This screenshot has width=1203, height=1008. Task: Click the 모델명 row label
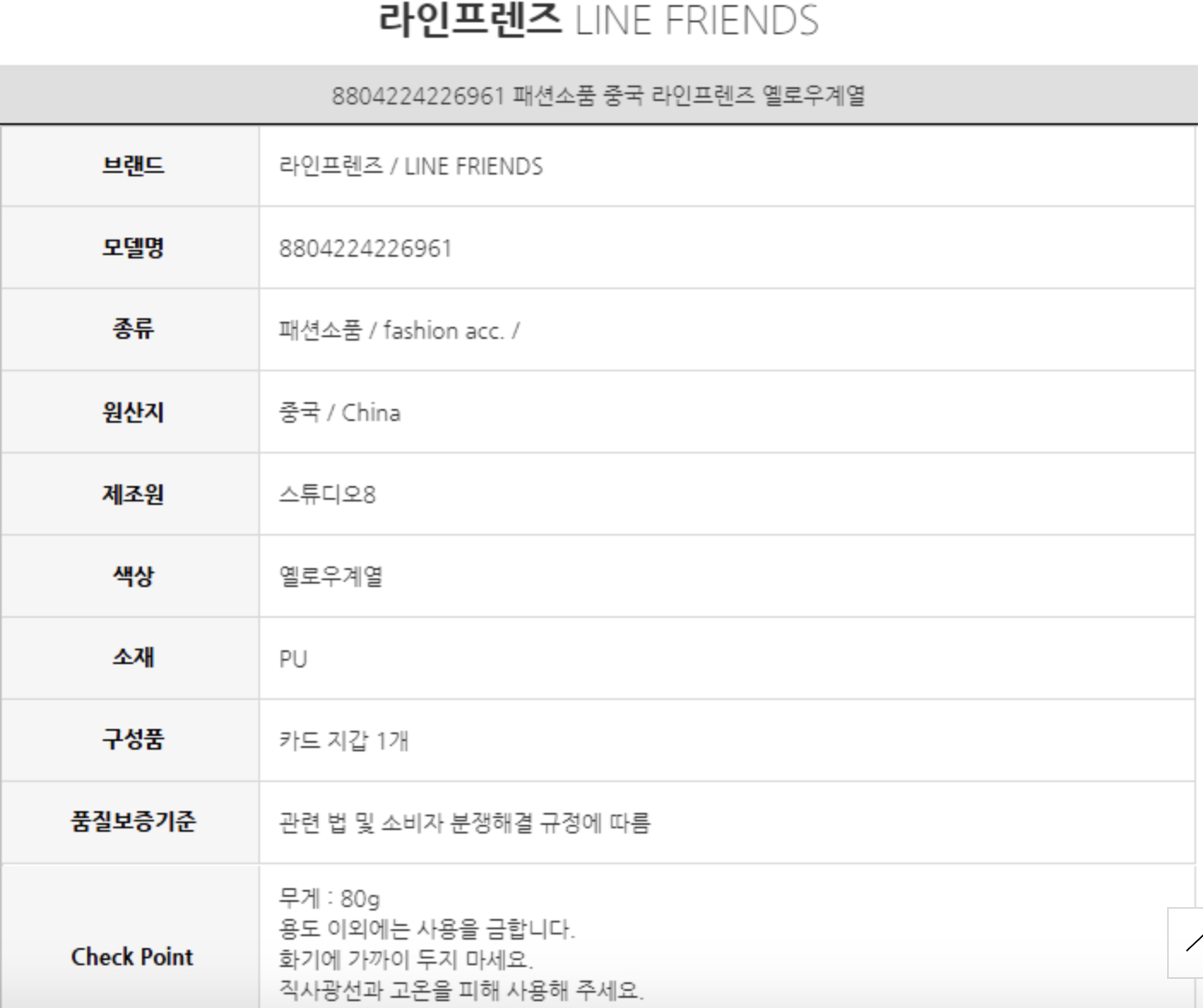[x=133, y=247]
